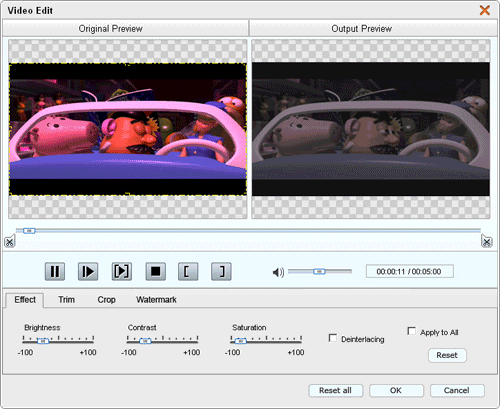Cancel the video edit dialog

point(457,390)
